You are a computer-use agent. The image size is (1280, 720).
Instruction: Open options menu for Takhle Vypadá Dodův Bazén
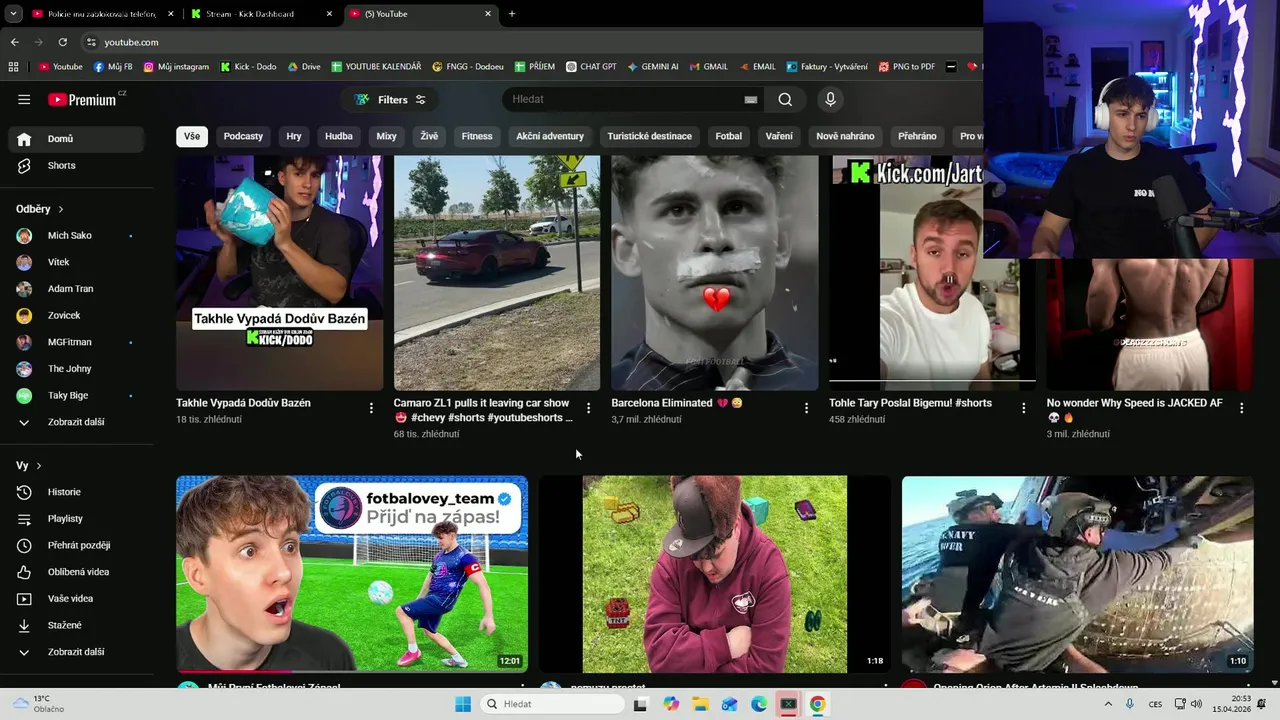click(x=371, y=408)
